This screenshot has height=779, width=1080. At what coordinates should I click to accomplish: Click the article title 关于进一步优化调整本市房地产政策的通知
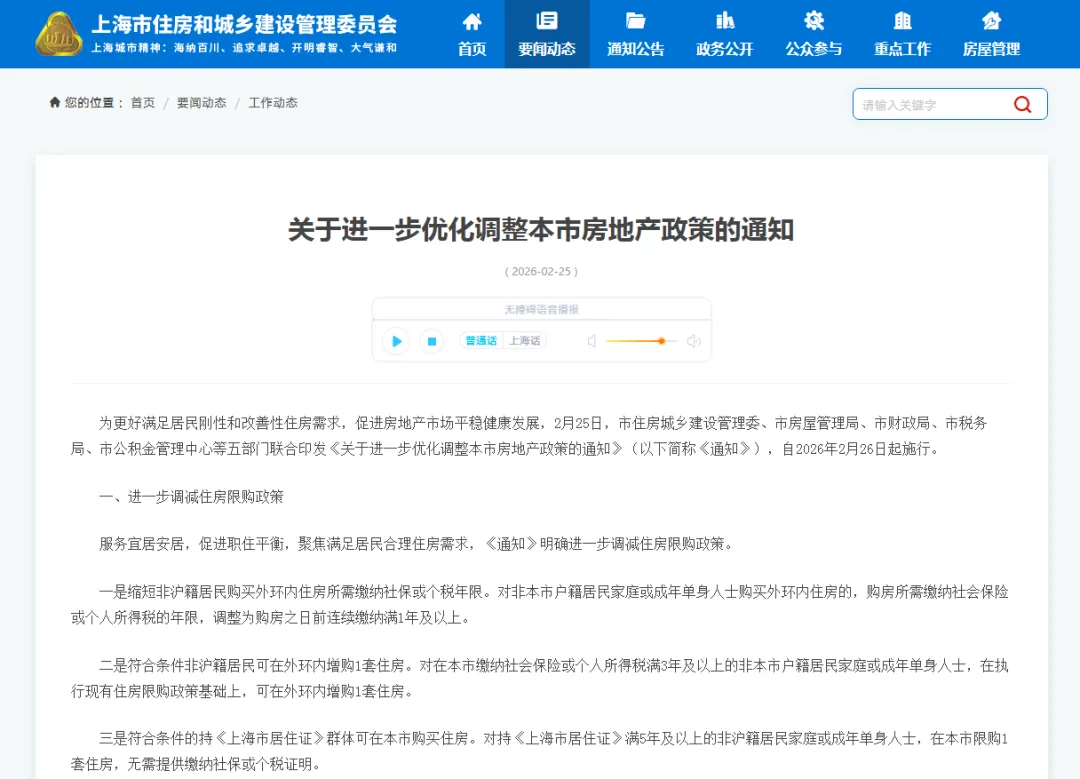point(541,229)
